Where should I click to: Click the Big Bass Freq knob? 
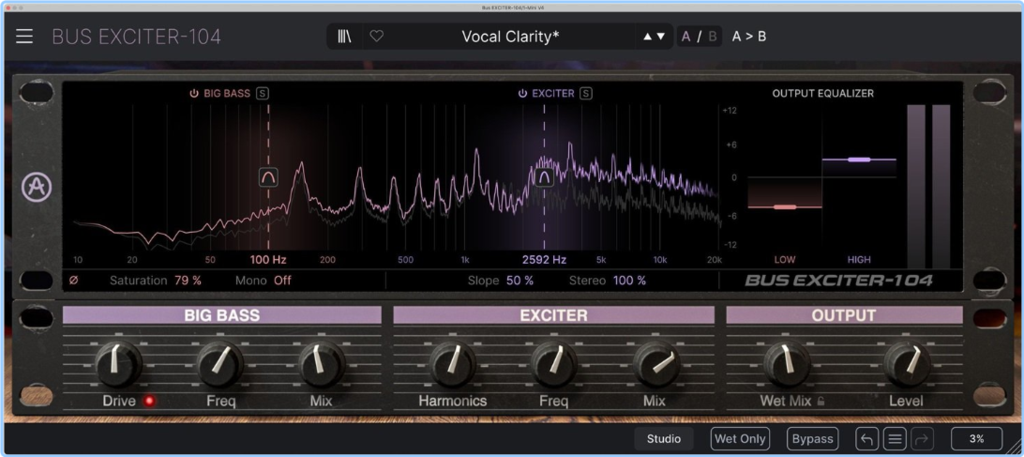tap(220, 364)
